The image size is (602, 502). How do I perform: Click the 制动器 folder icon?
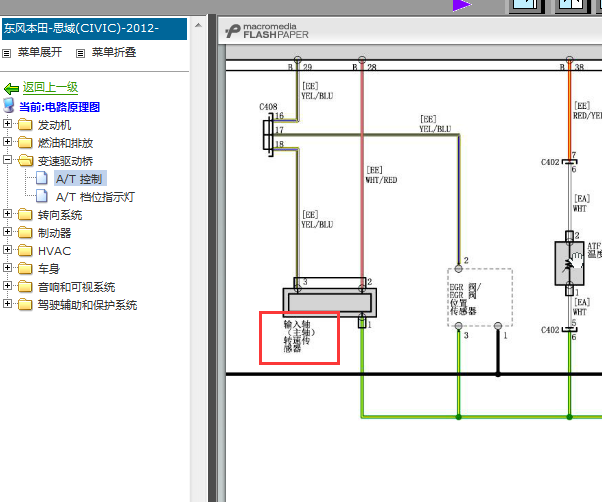click(25, 232)
